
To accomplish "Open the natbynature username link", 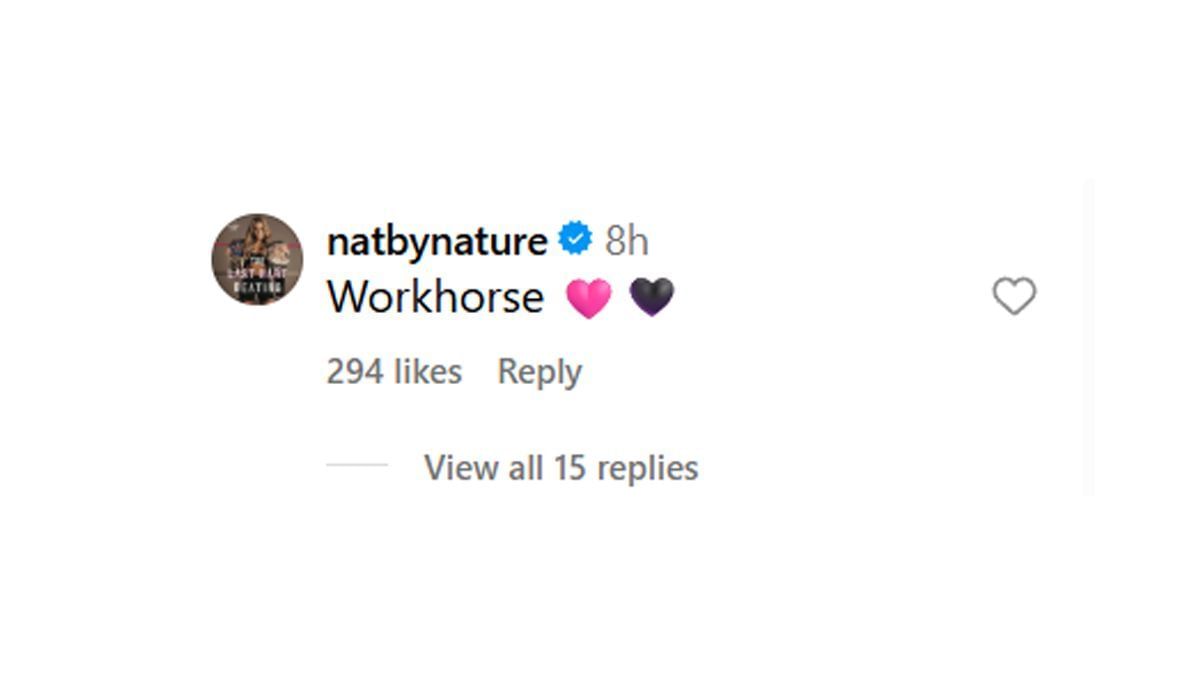I will coord(437,241).
